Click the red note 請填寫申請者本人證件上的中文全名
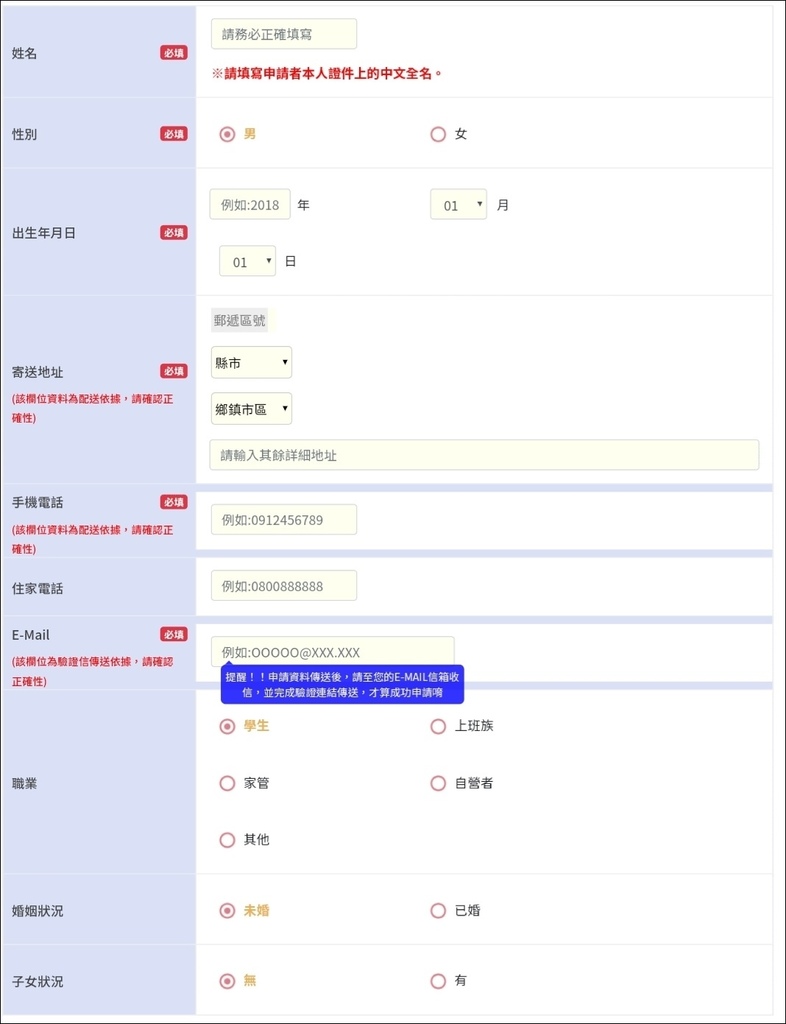This screenshot has width=786, height=1024. (x=327, y=74)
